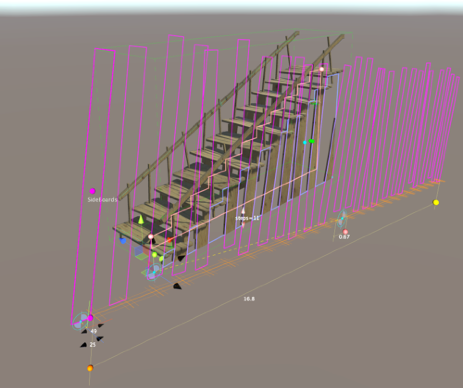Click the 49 value label
Image resolution: width=463 pixels, height=388 pixels.
tap(93, 331)
